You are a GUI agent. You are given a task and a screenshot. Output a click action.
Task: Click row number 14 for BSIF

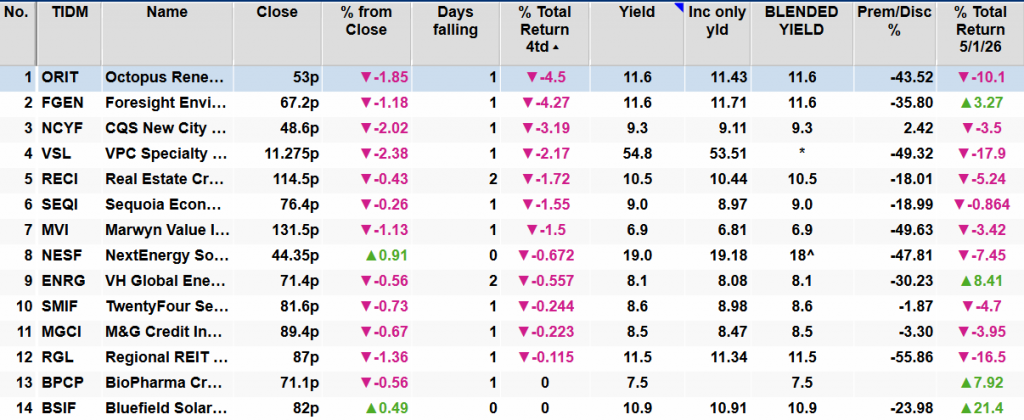pyautogui.click(x=18, y=408)
